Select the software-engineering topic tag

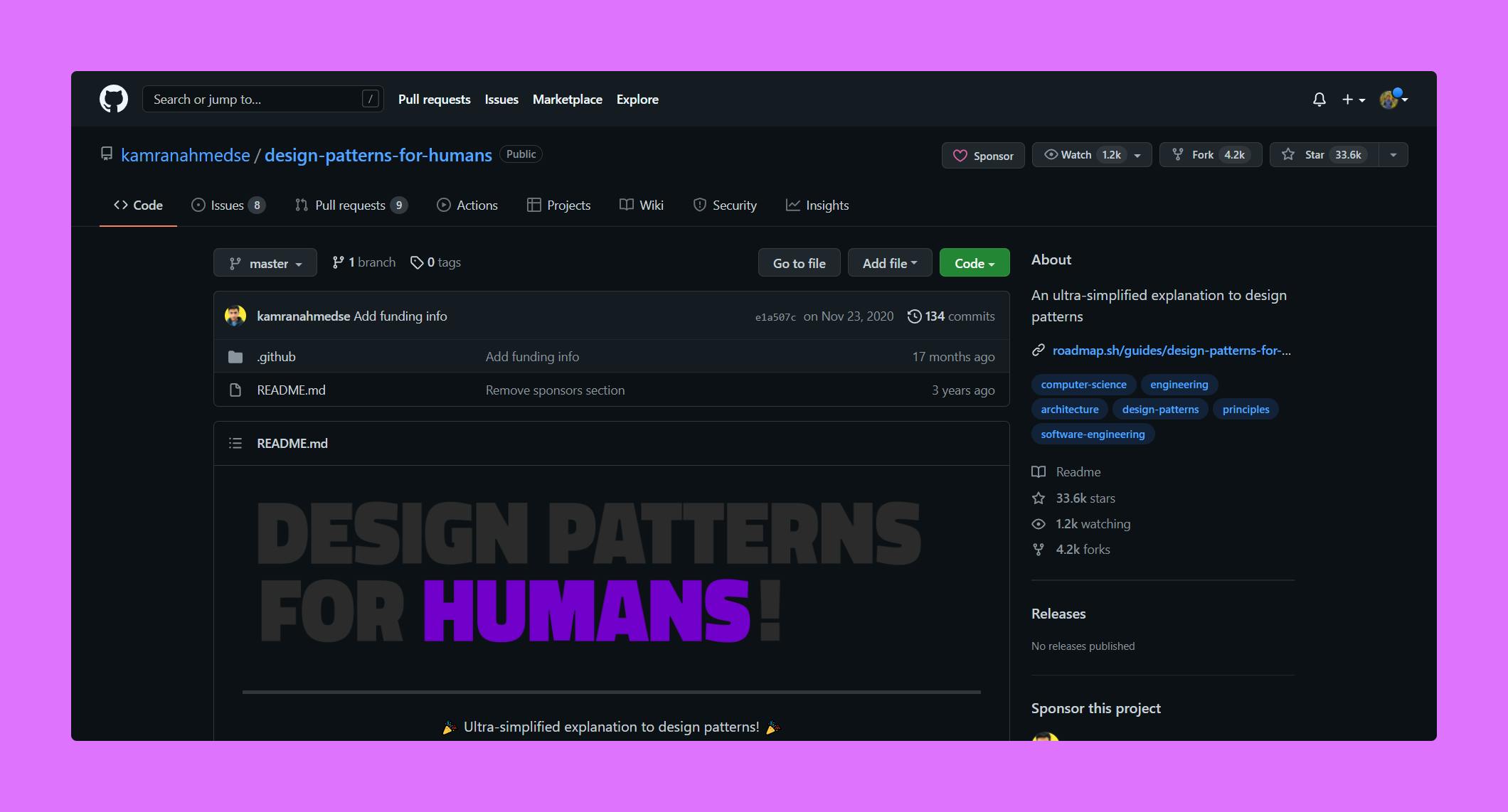pyautogui.click(x=1093, y=434)
